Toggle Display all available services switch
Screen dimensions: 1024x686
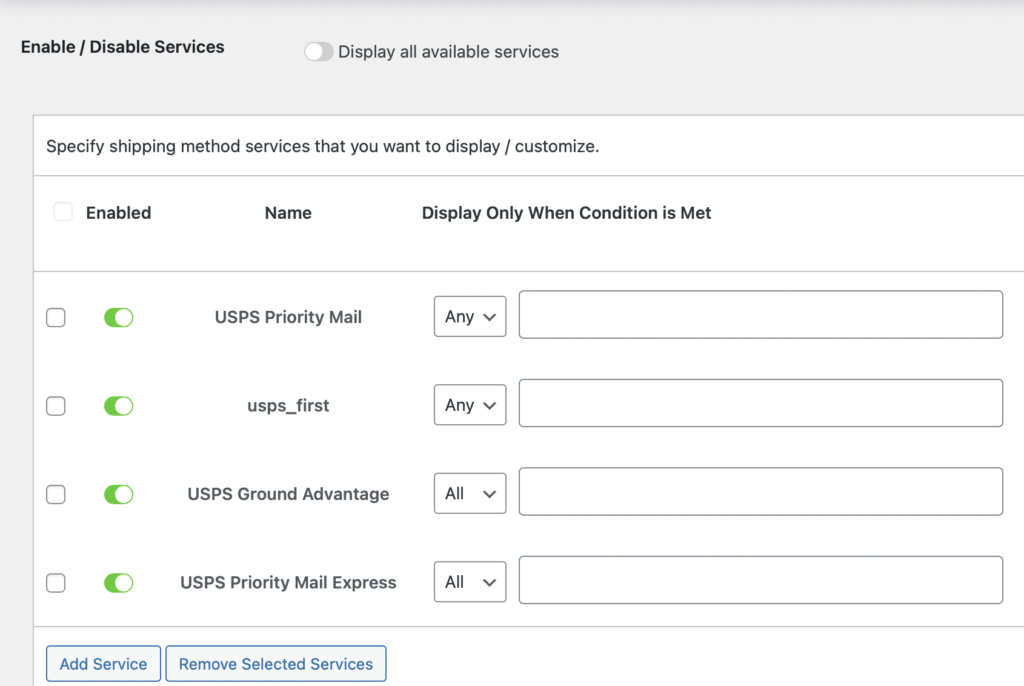(319, 52)
